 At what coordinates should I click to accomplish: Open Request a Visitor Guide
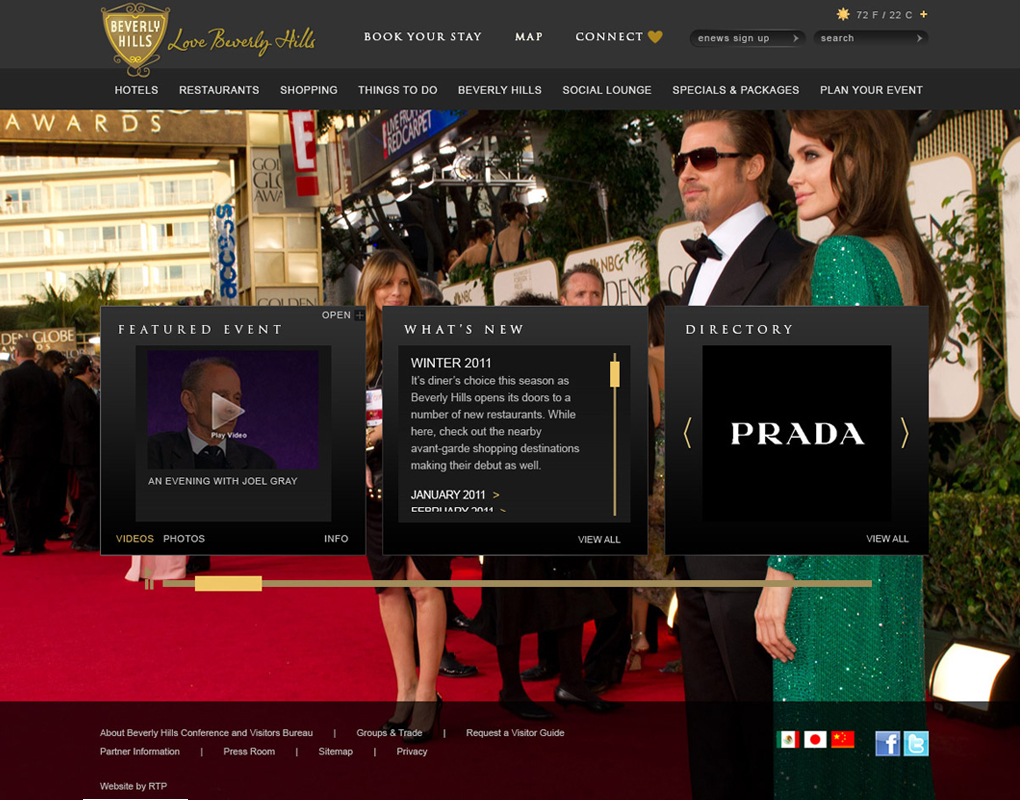515,732
